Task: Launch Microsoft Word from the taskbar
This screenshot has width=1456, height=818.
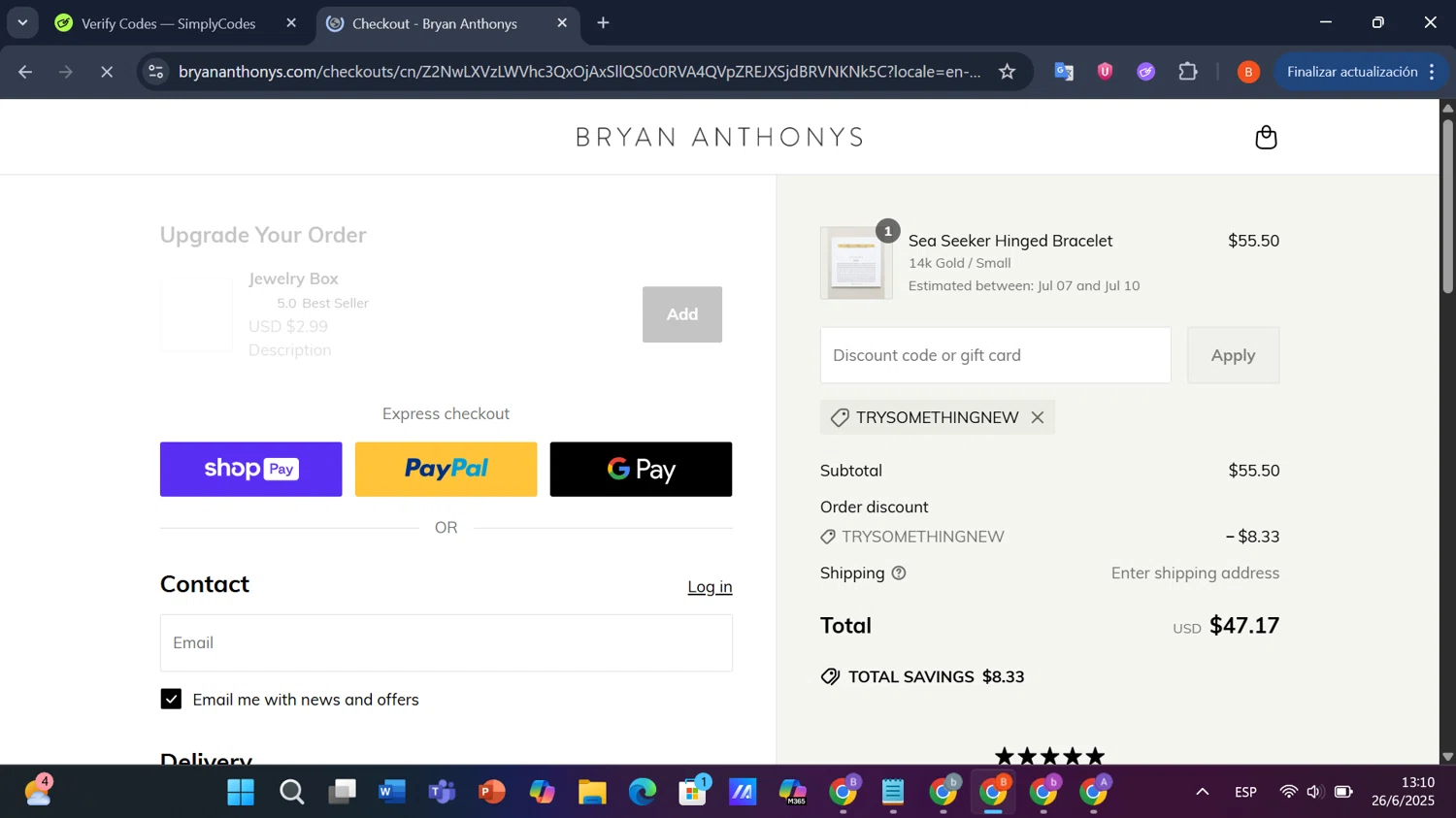Action: click(392, 793)
